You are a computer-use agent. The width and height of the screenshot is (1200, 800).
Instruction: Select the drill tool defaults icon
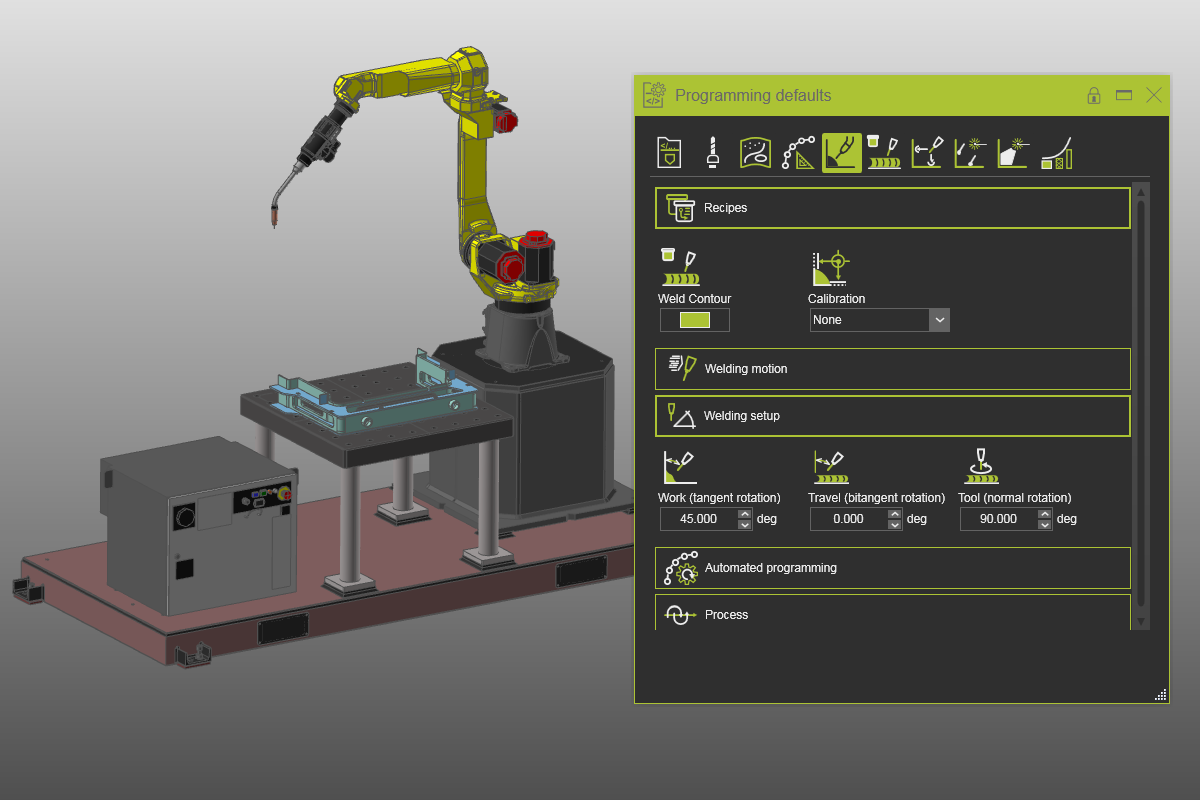click(x=712, y=153)
